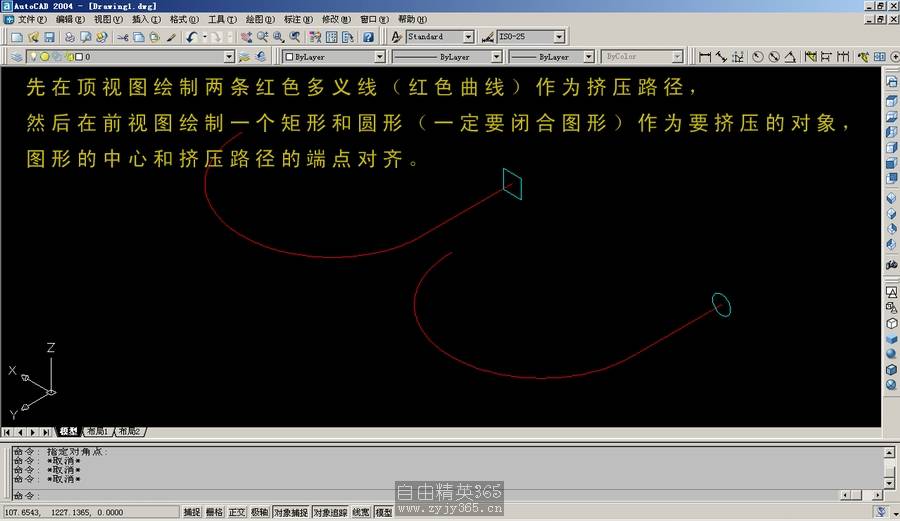Select the Aligned Dimension tool

721,57
